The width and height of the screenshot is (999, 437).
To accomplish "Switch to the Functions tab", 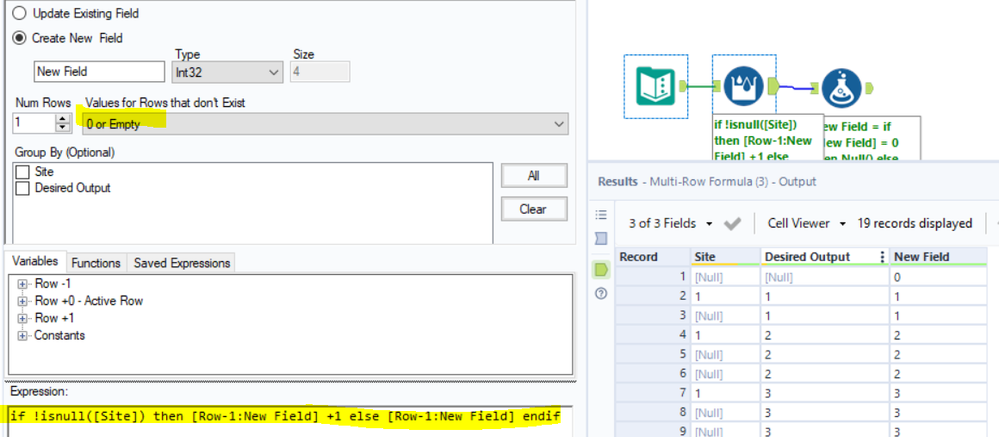I will click(96, 263).
